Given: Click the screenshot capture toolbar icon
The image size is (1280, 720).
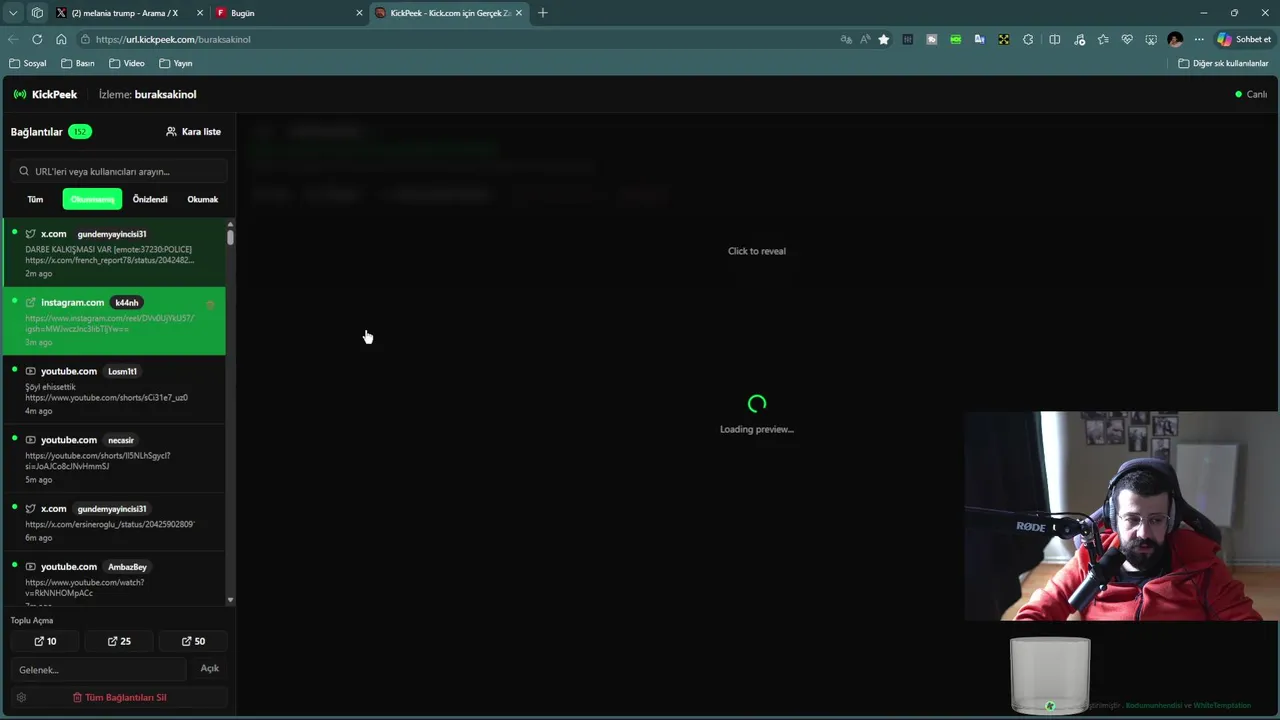Looking at the screenshot, I should pos(1151,39).
